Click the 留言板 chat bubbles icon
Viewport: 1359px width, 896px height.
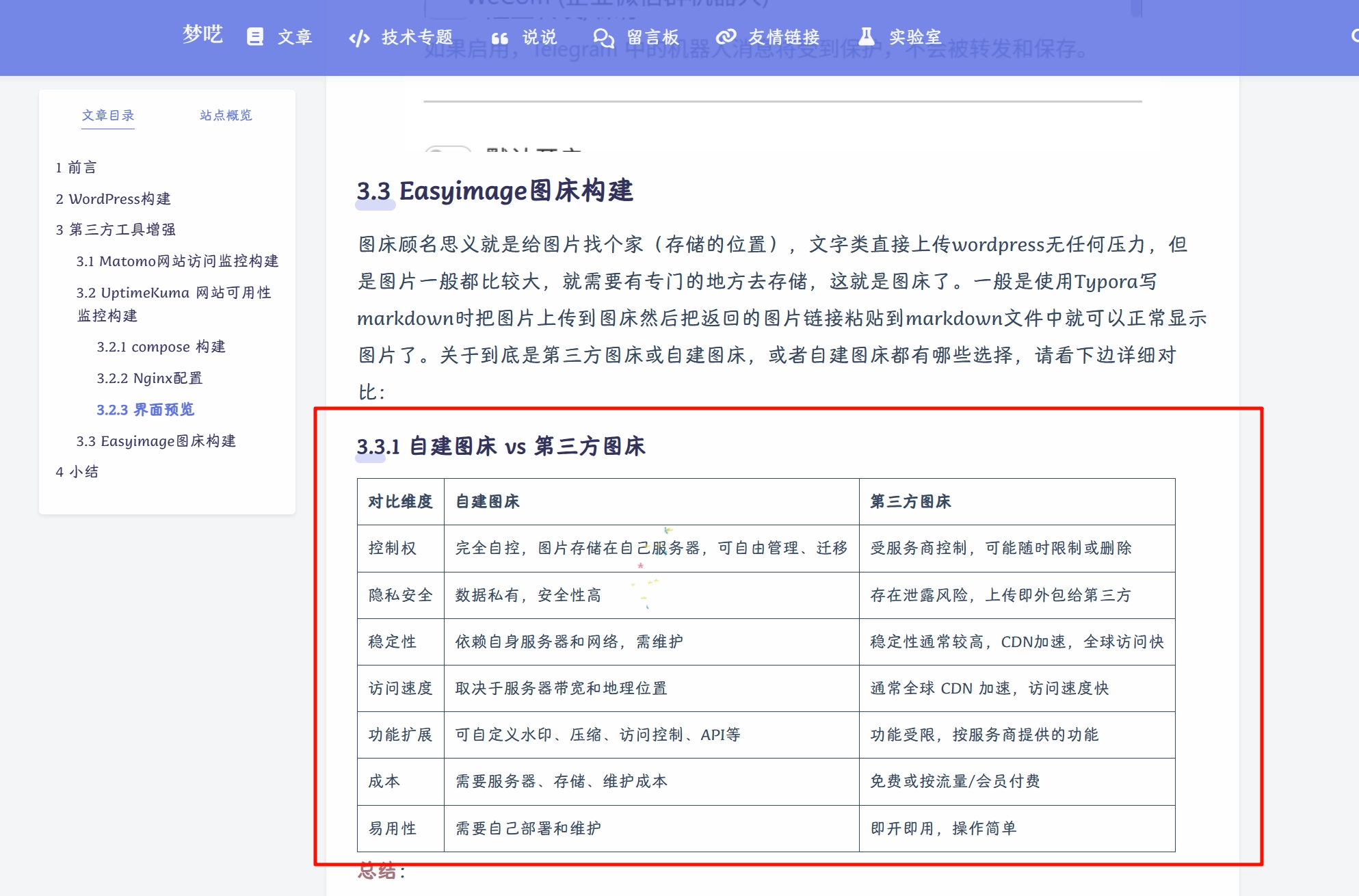pos(603,38)
